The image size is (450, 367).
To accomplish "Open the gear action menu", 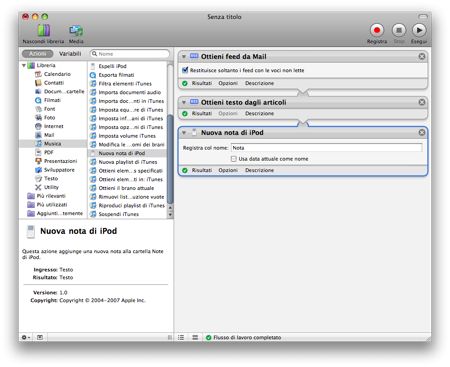I will click(26, 337).
